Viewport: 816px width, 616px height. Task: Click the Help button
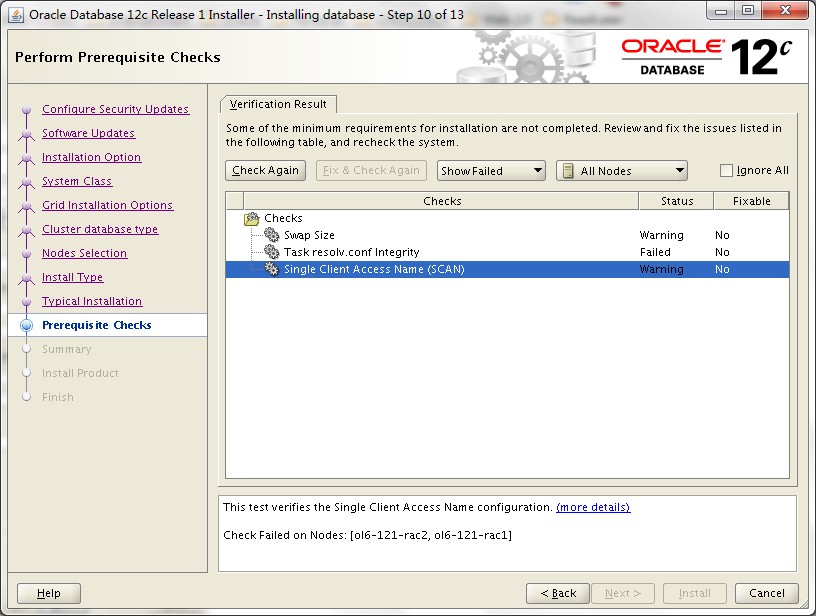click(49, 593)
